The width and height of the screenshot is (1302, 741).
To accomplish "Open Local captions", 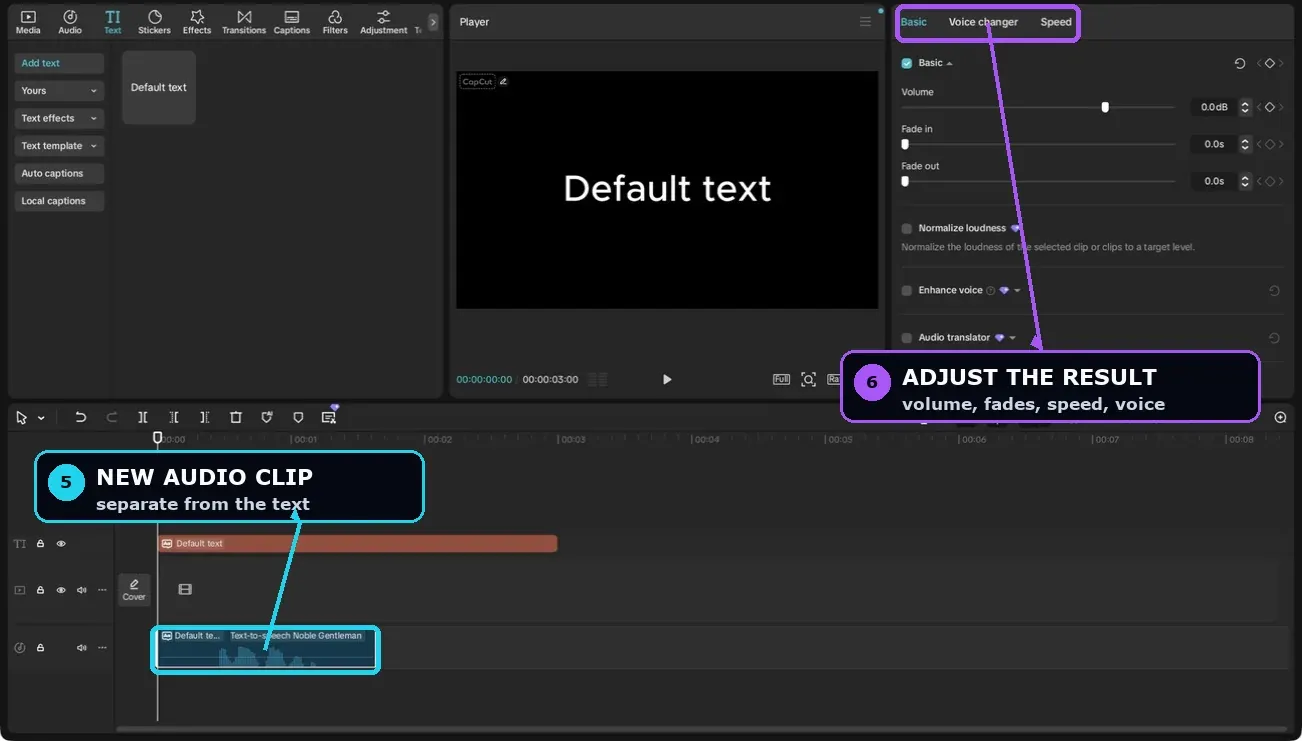I will pyautogui.click(x=59, y=201).
